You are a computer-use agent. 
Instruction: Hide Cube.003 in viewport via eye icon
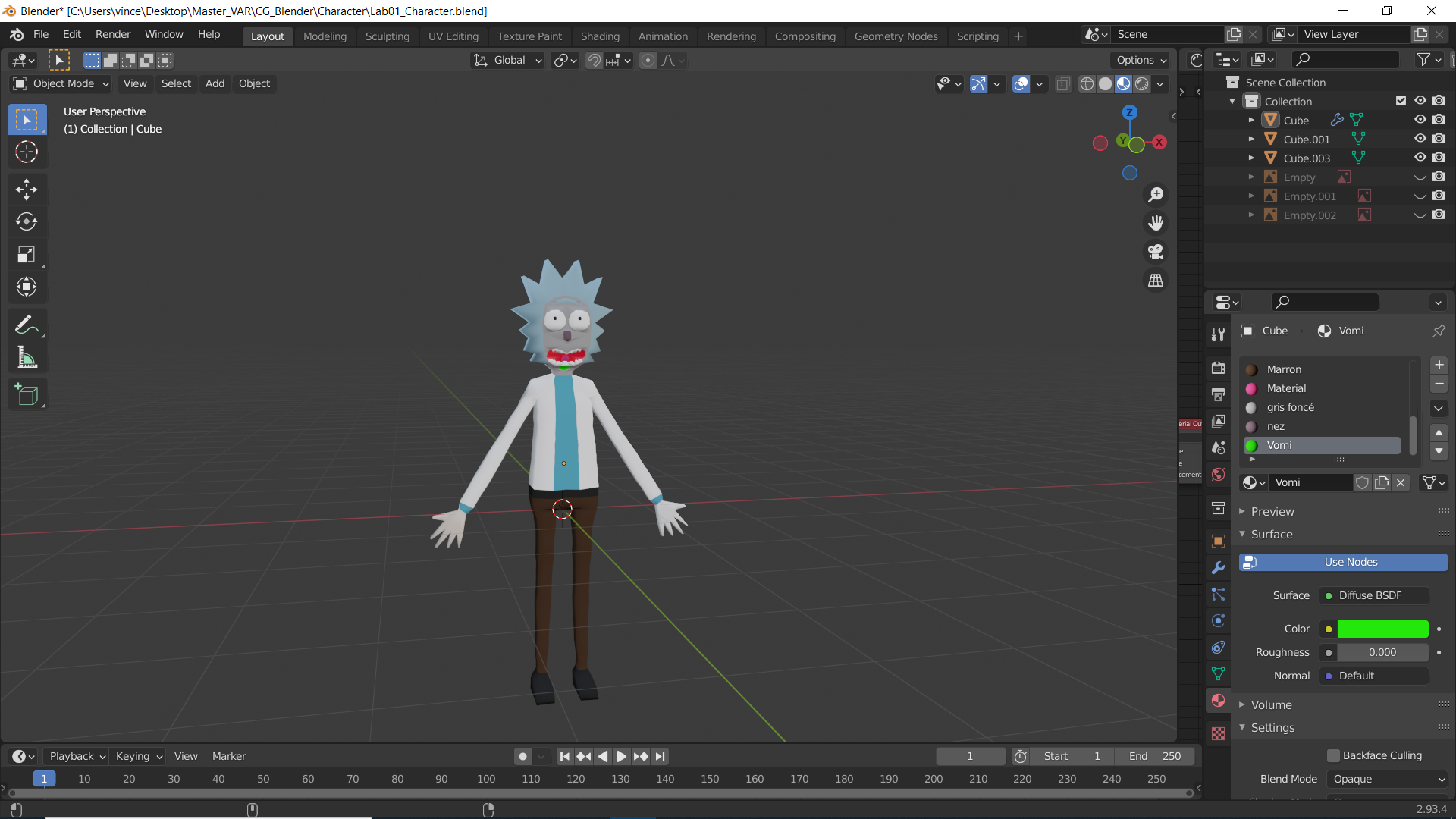tap(1420, 158)
